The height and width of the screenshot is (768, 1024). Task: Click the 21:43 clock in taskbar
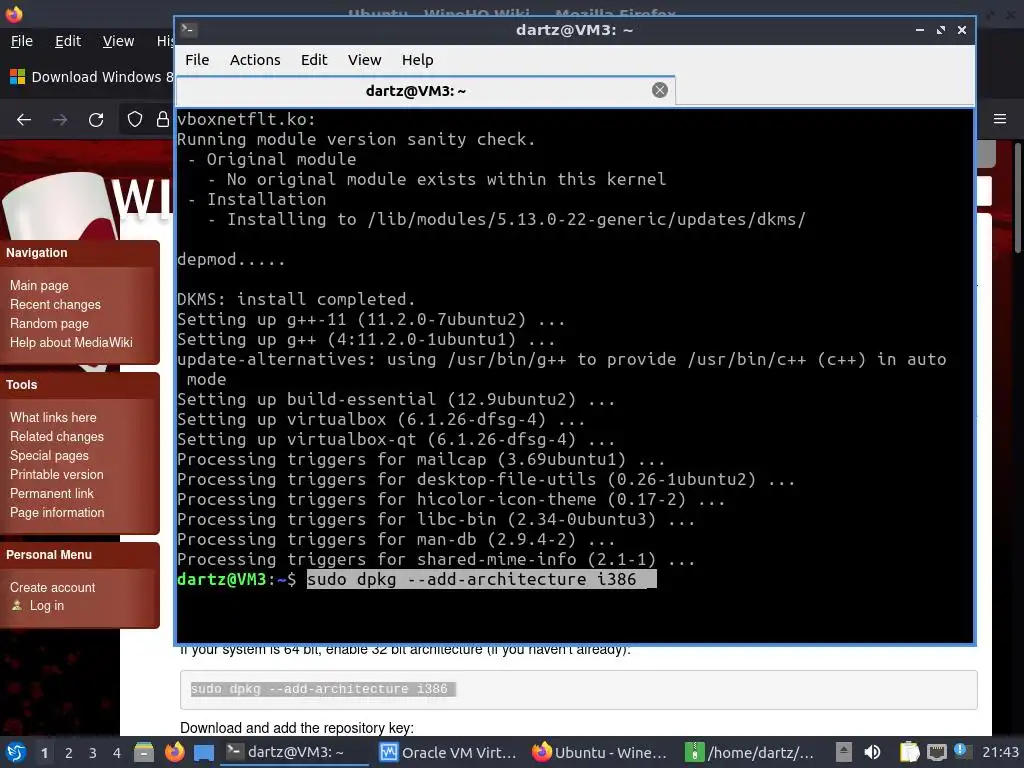[1000, 752]
